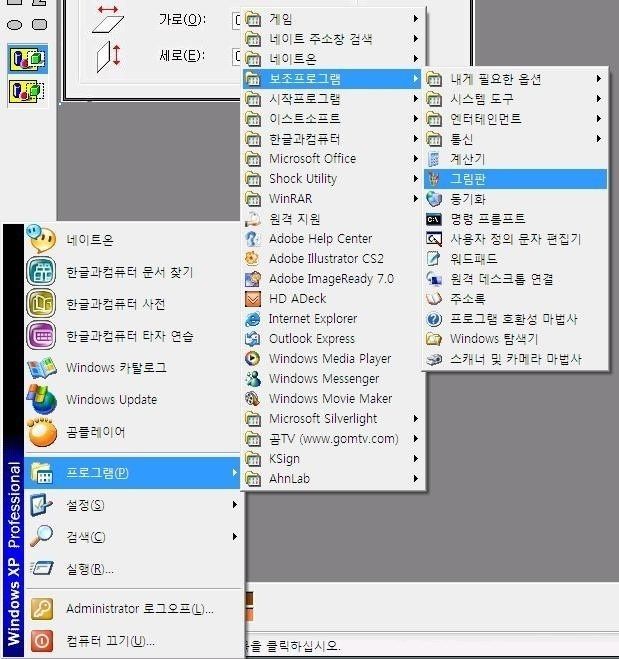The height and width of the screenshot is (659, 619).
Task: Click the 원격 데스크톱 연결 icon
Action: pos(434,279)
